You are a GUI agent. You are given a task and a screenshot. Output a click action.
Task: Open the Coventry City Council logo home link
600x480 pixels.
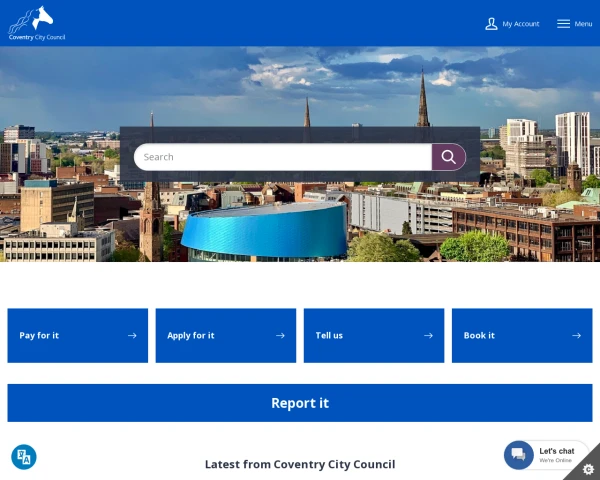(37, 23)
